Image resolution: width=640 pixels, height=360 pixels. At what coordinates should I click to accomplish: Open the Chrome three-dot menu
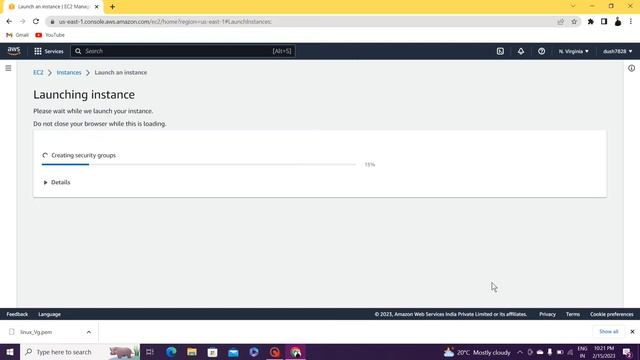pyautogui.click(x=631, y=22)
